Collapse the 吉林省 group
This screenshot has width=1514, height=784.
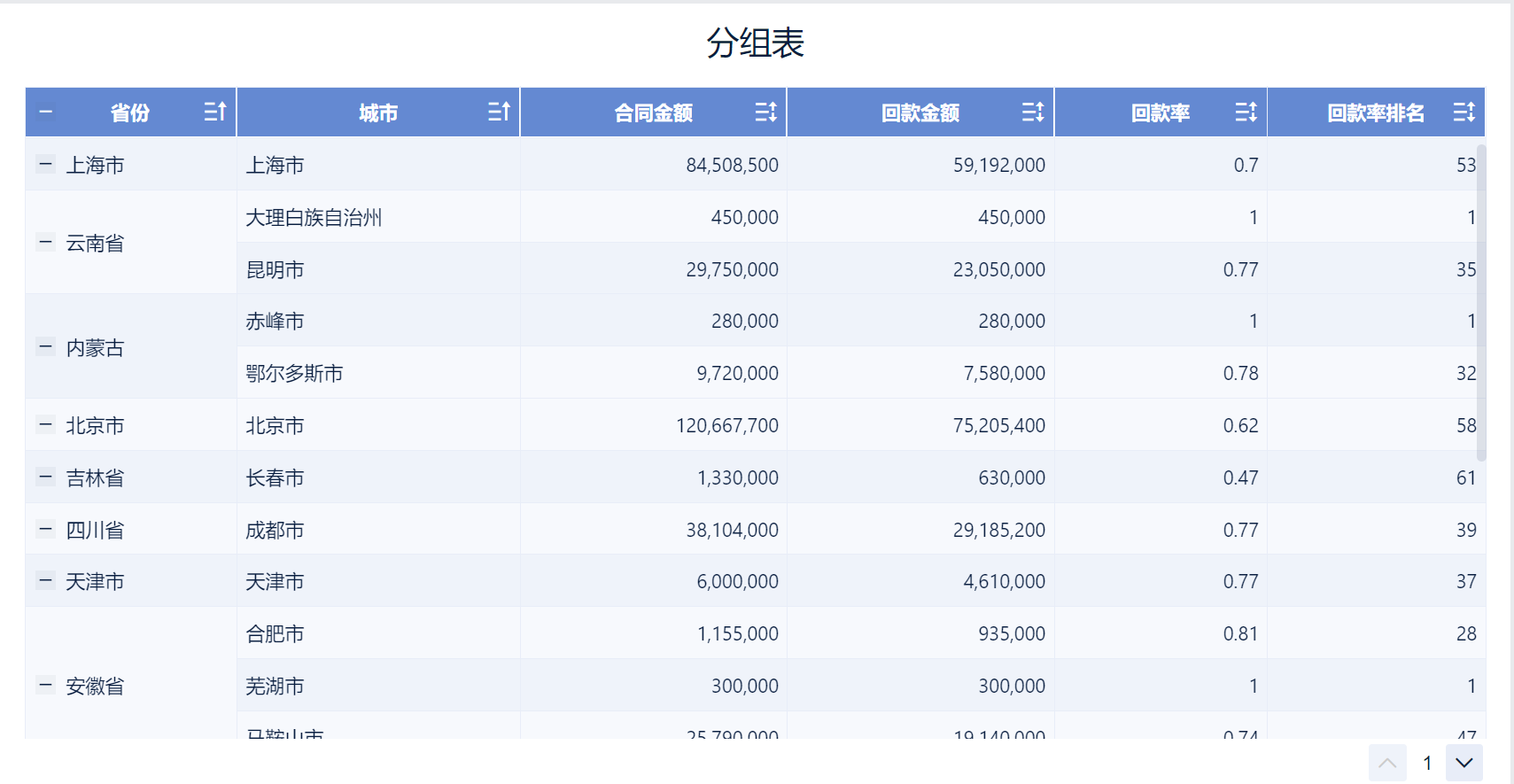[x=46, y=477]
